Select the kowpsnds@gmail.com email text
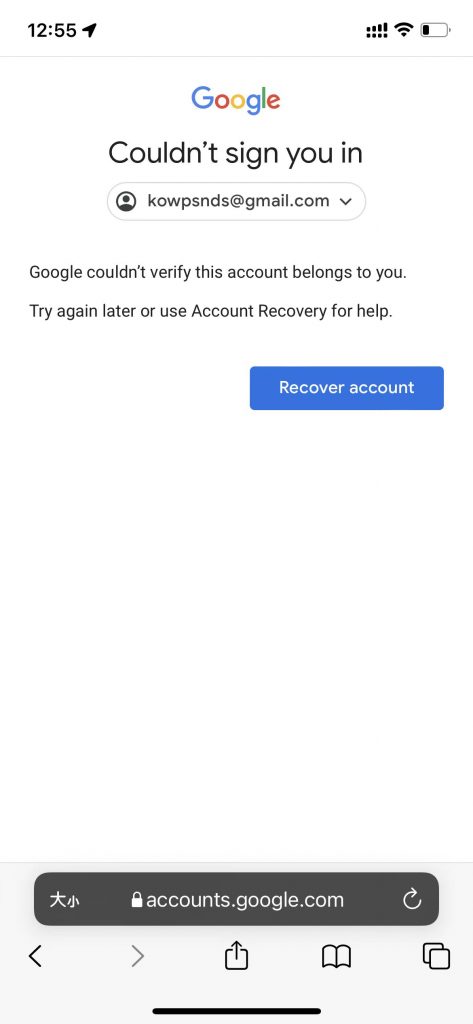The height and width of the screenshot is (1024, 473). coord(238,201)
